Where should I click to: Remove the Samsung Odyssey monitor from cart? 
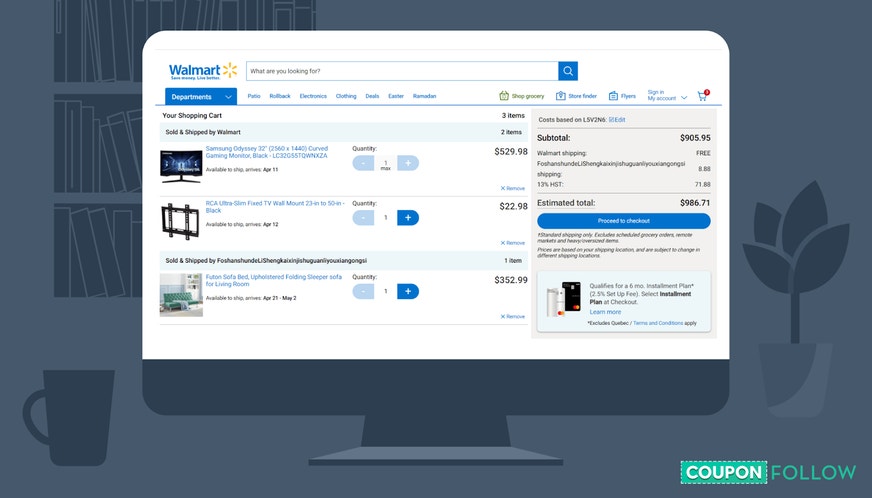click(512, 189)
